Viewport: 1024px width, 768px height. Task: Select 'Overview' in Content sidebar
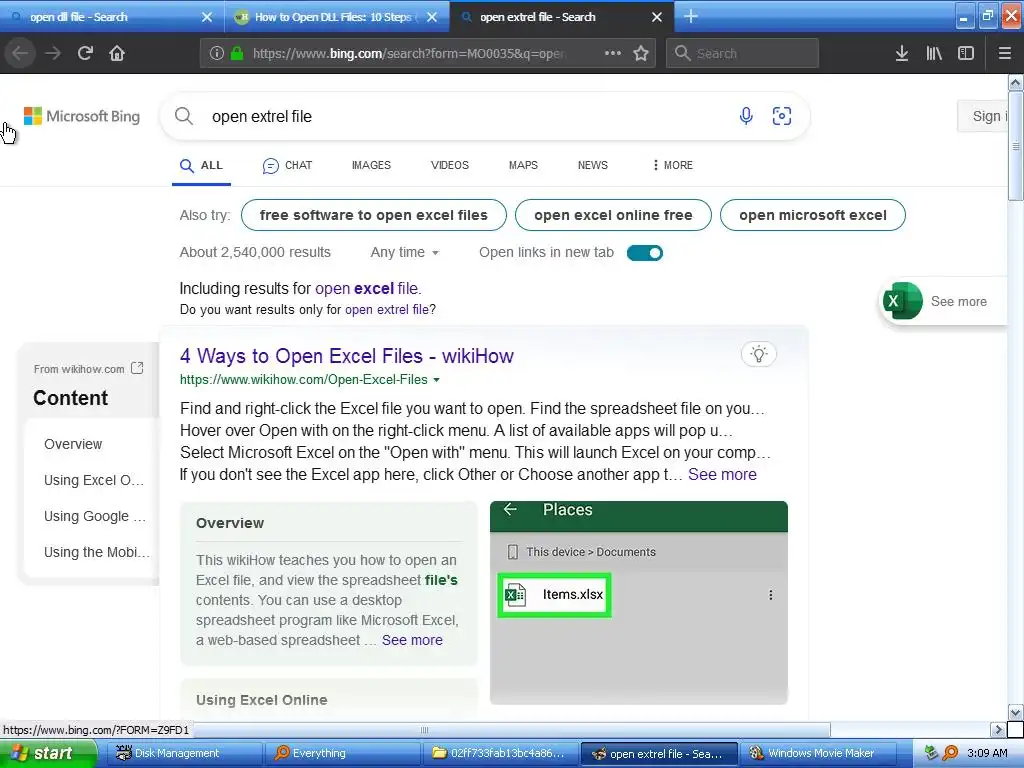tap(73, 444)
